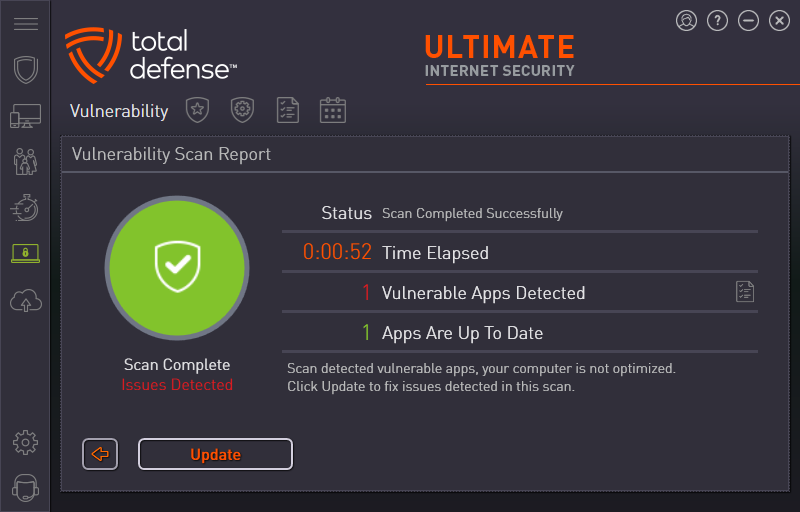View the vulnerable apps details list icon
Image resolution: width=800 pixels, height=512 pixels.
(745, 292)
